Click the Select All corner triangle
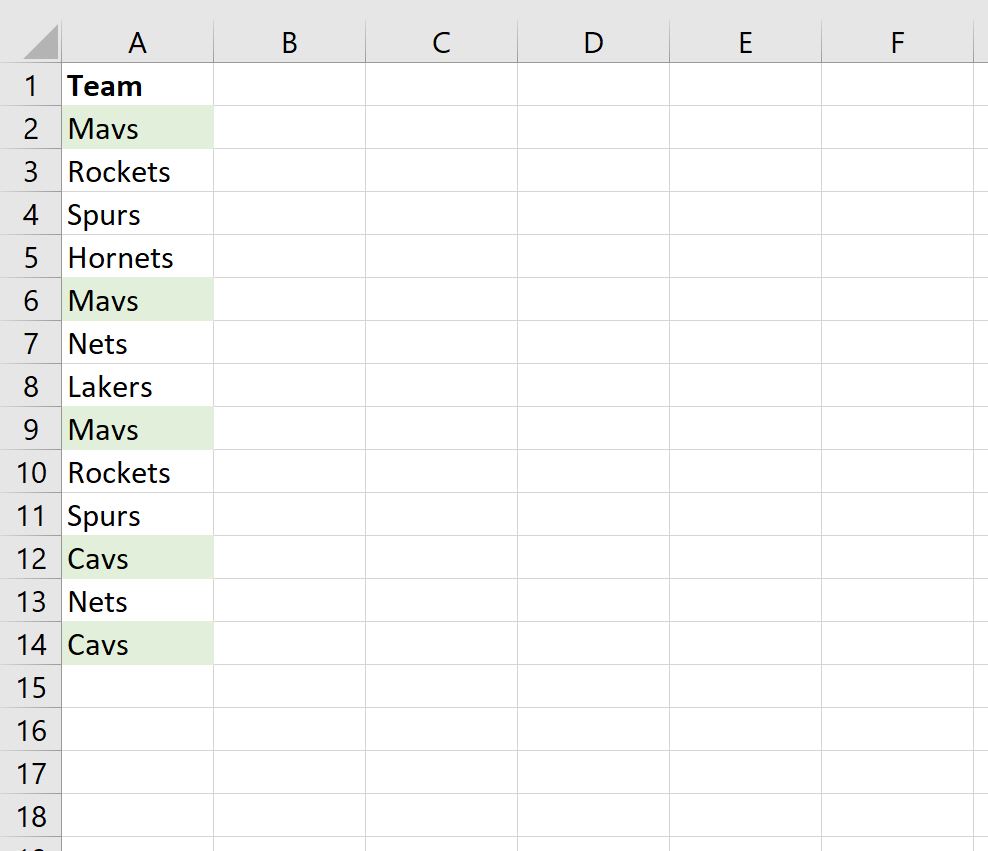This screenshot has height=851, width=988. tap(40, 42)
